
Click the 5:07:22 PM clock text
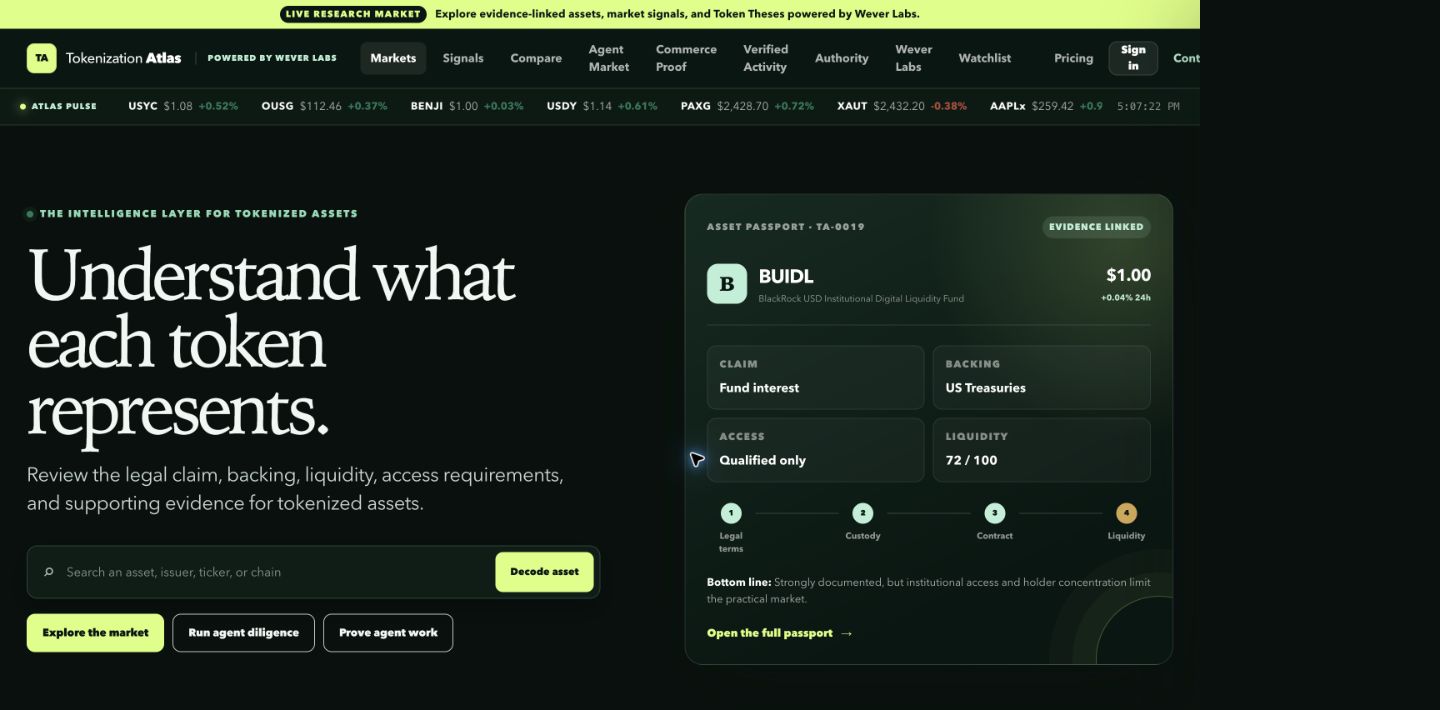pos(1148,106)
